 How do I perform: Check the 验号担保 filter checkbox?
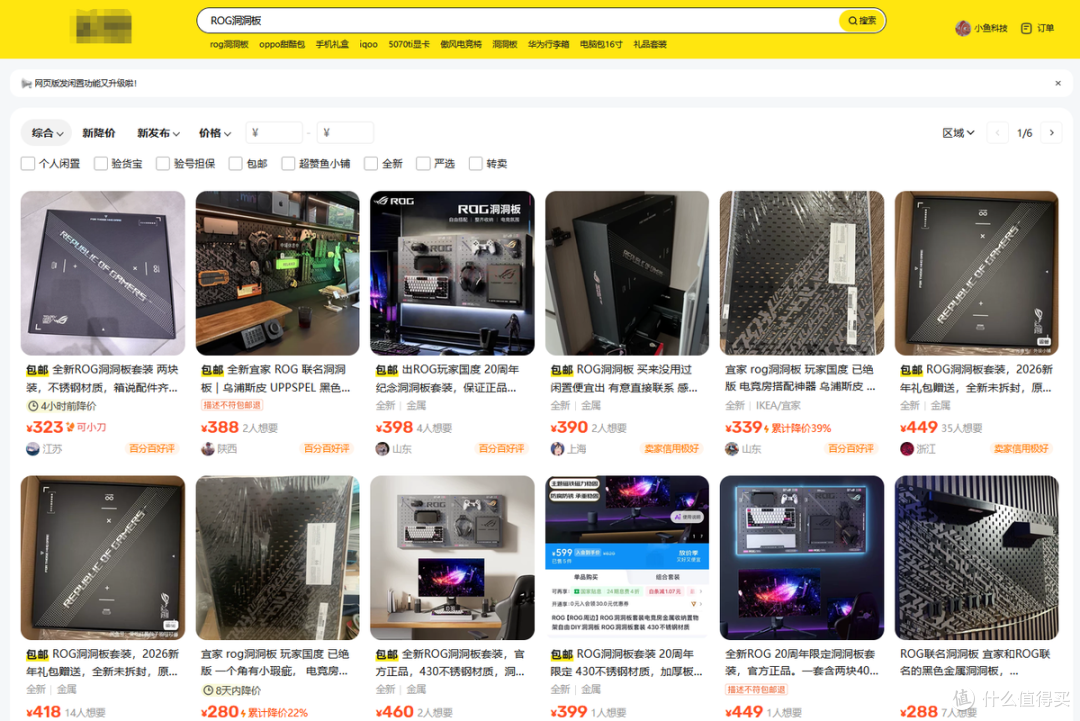[163, 163]
